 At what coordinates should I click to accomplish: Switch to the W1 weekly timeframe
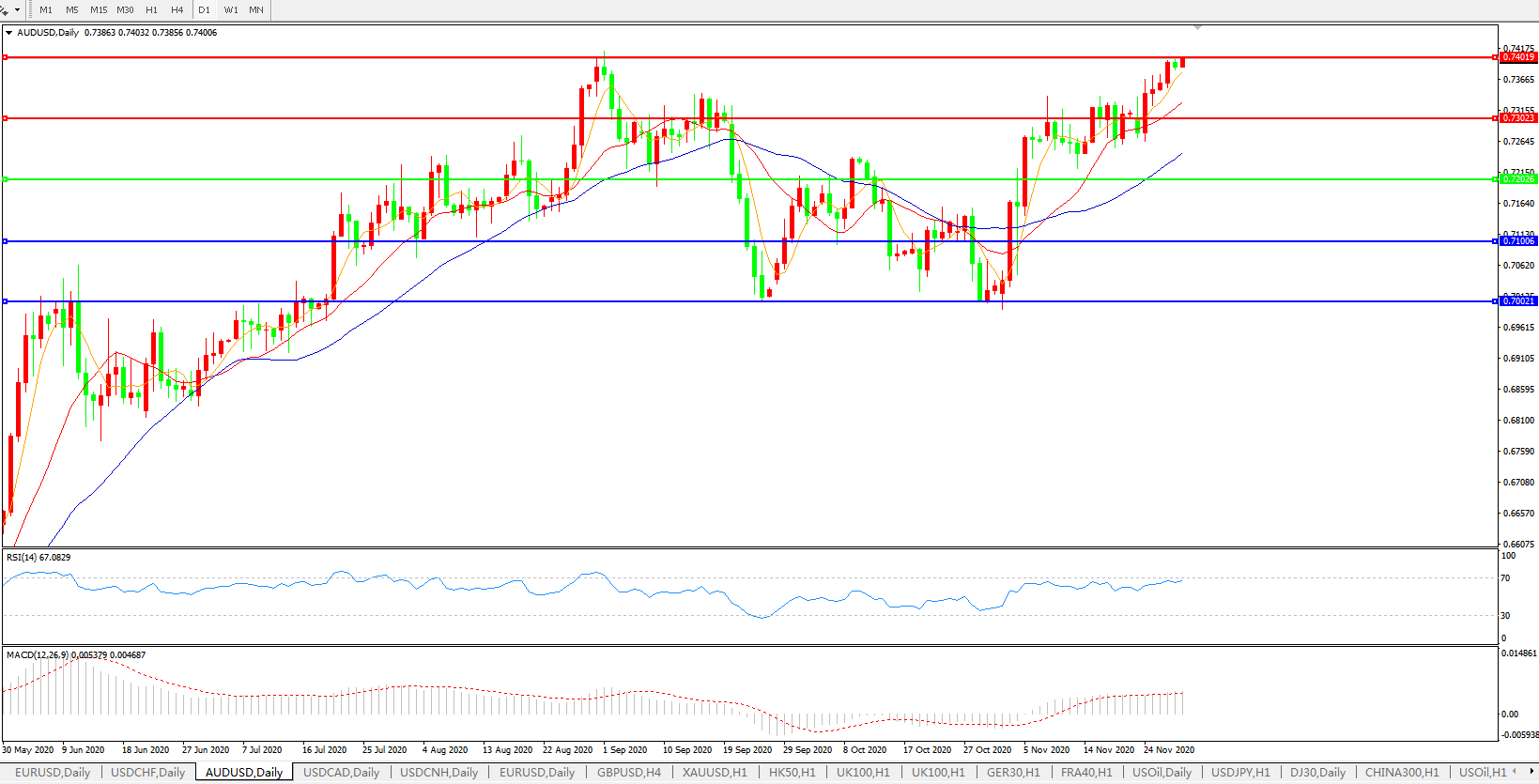[x=231, y=10]
